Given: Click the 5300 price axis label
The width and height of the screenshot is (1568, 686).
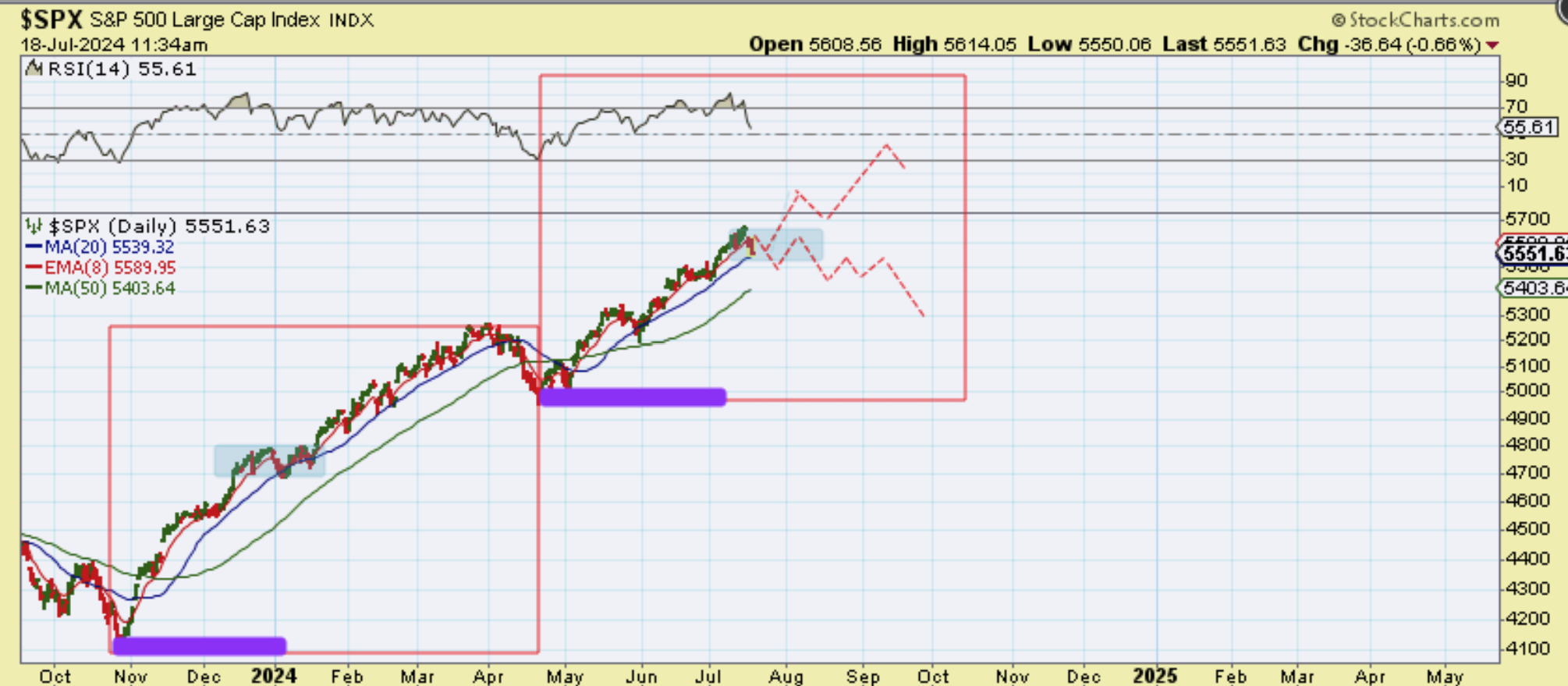Looking at the screenshot, I should (1527, 315).
